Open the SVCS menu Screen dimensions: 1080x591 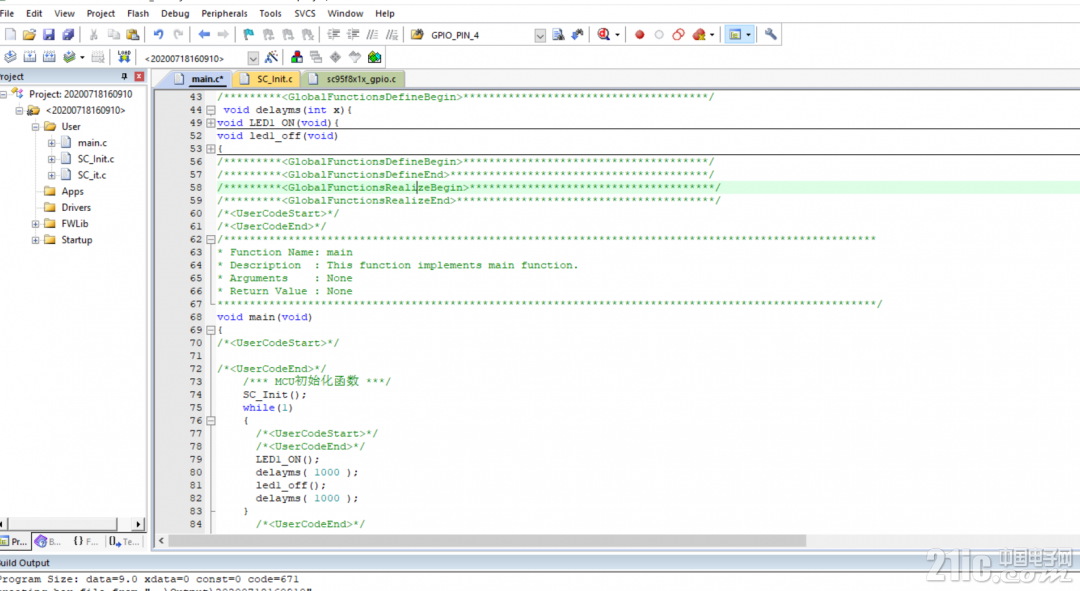point(304,13)
